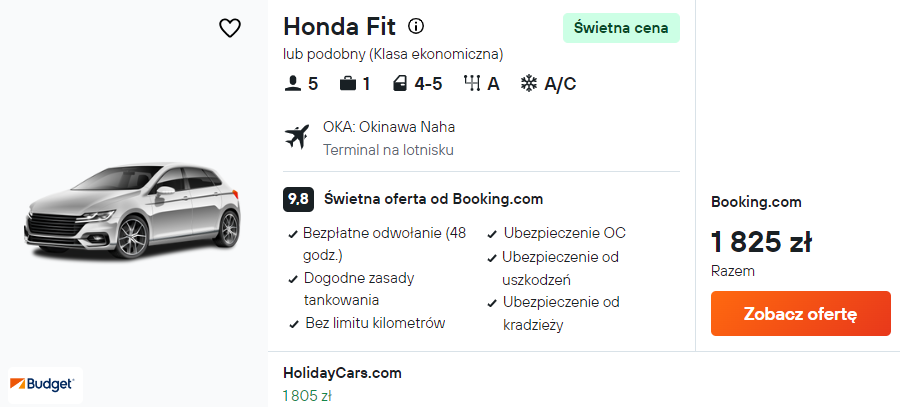Click Bezpłatne odwołanie (48 godz.) feature
The image size is (900, 407).
[x=384, y=233]
